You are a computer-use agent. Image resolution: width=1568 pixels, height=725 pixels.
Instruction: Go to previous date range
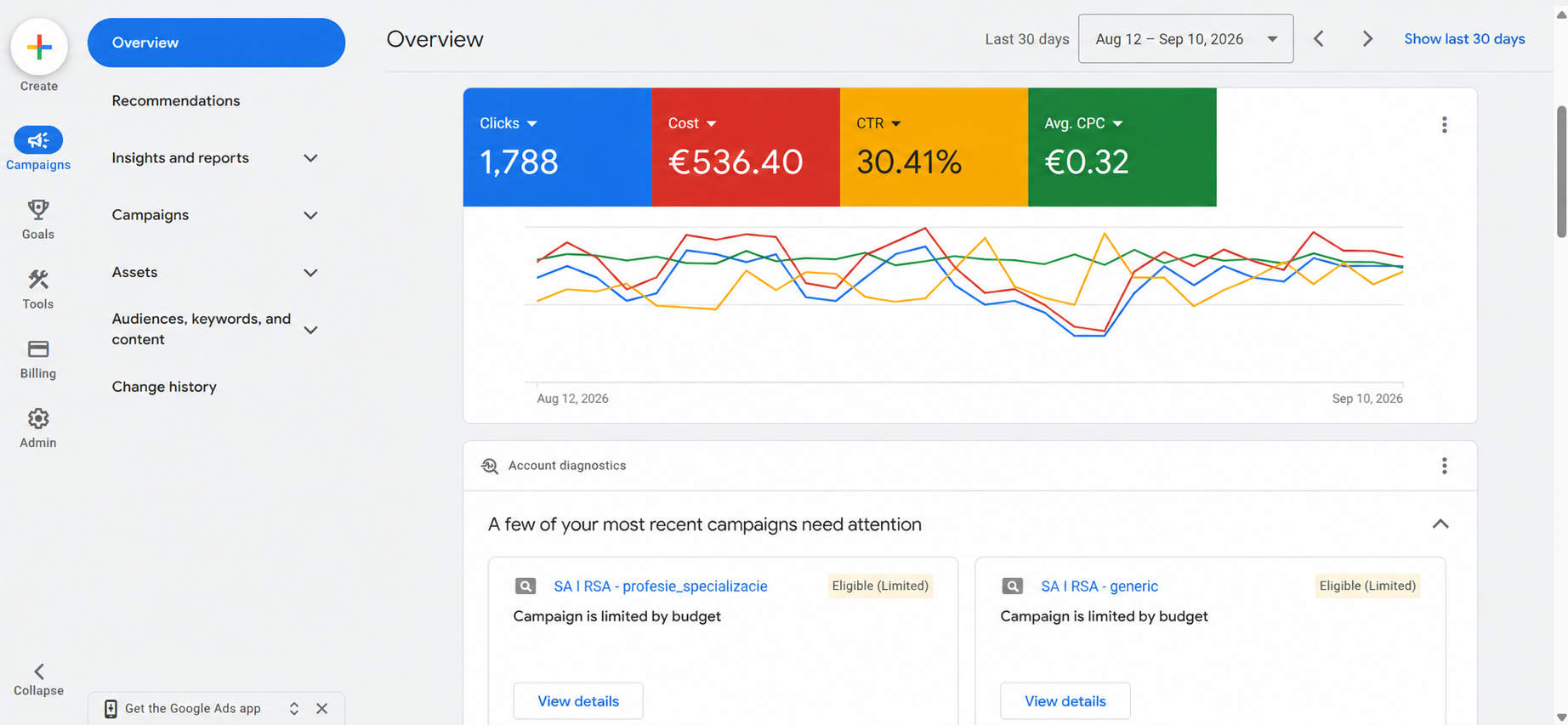pos(1319,39)
